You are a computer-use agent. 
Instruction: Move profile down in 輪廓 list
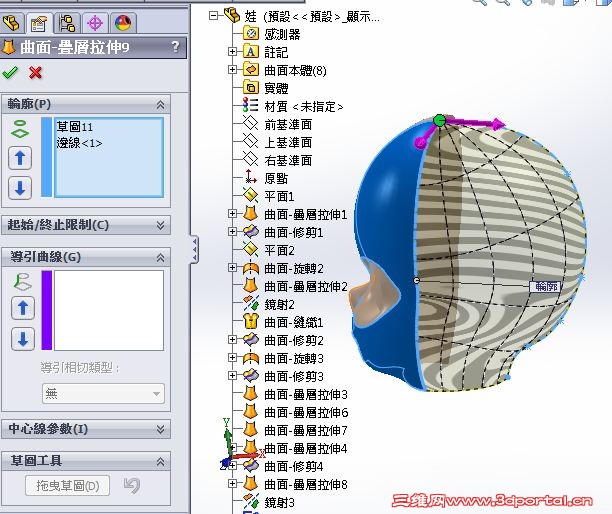coord(20,188)
